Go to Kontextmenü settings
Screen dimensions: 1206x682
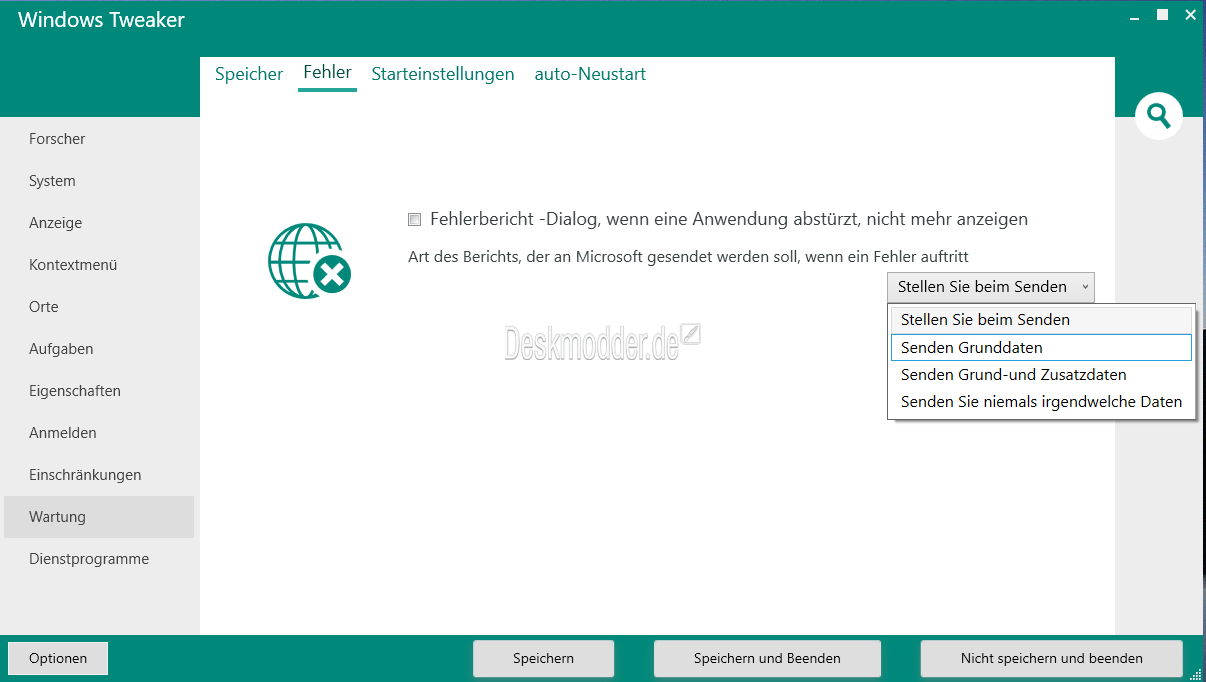tap(99, 265)
